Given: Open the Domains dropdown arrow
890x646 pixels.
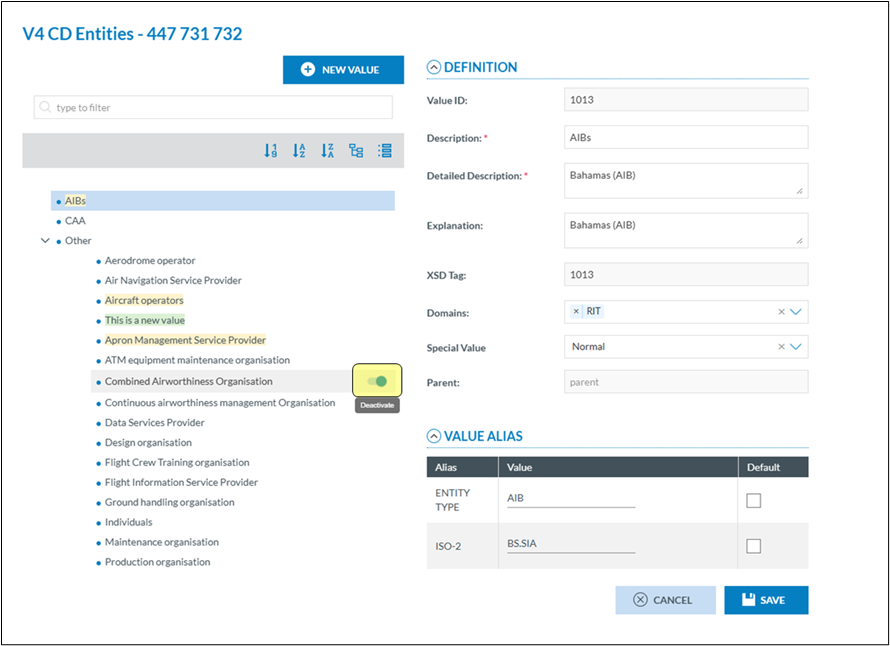Looking at the screenshot, I should [x=797, y=312].
